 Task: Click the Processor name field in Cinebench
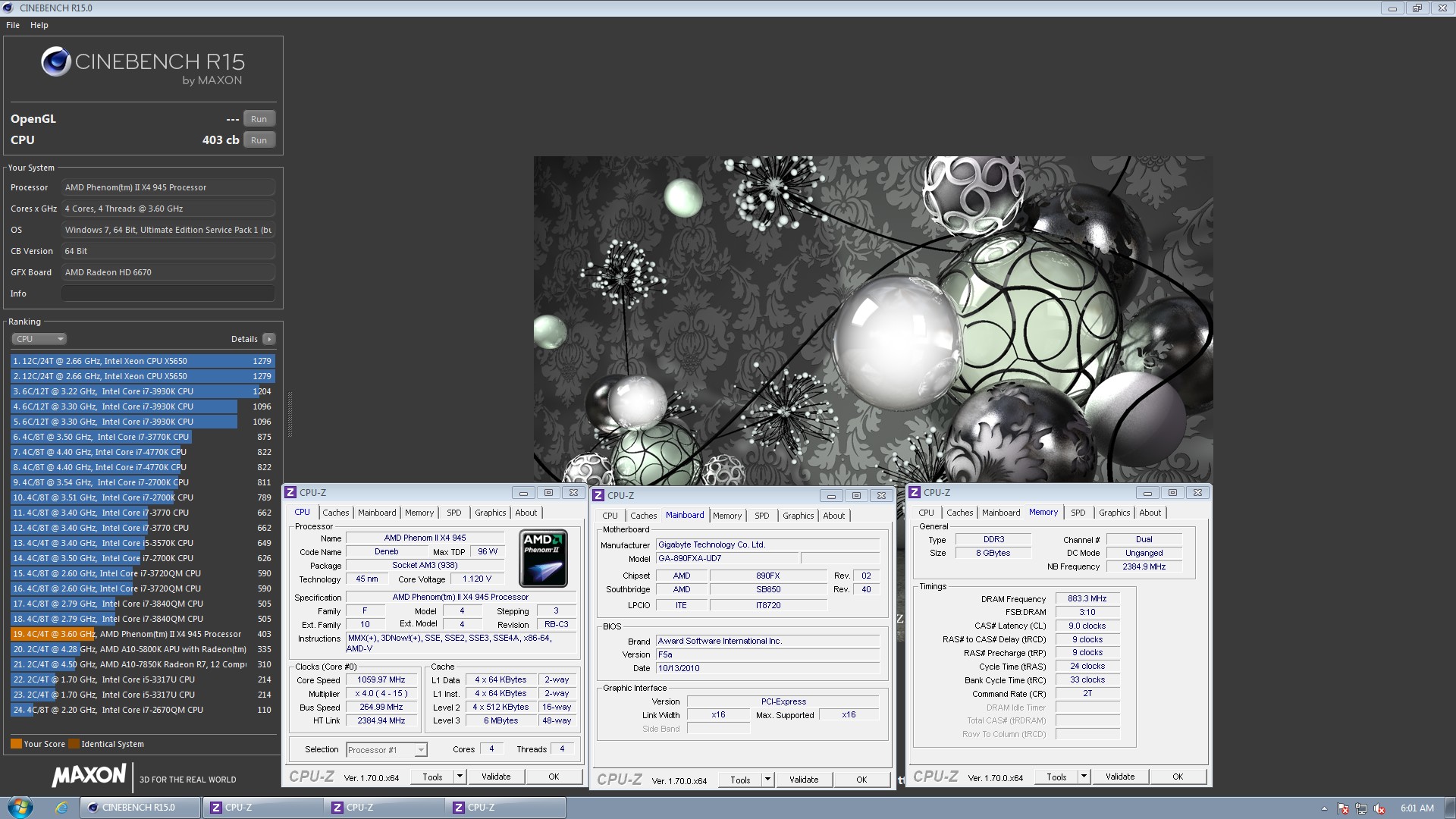[x=168, y=188]
